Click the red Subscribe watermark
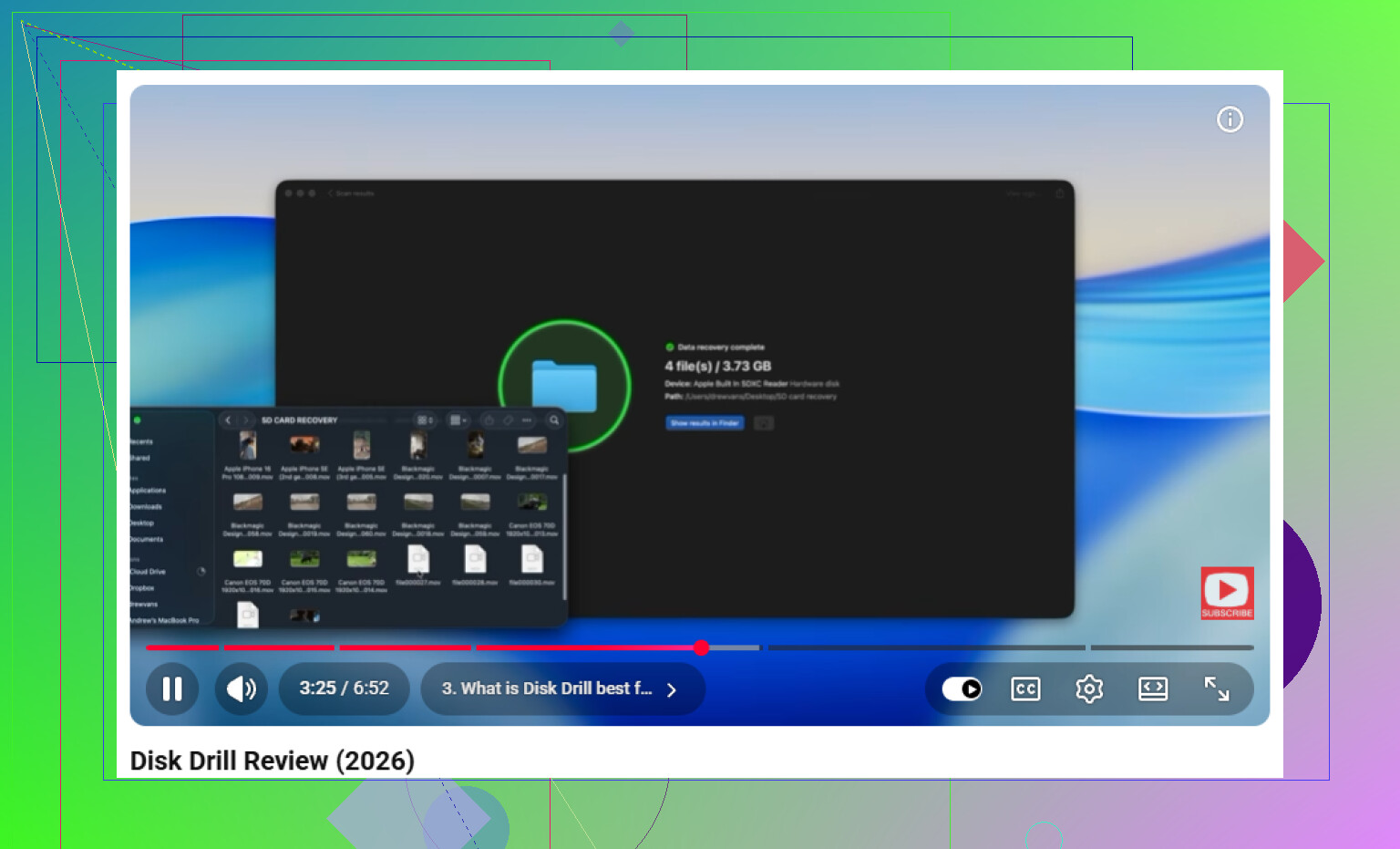This screenshot has height=849, width=1400. [1227, 593]
